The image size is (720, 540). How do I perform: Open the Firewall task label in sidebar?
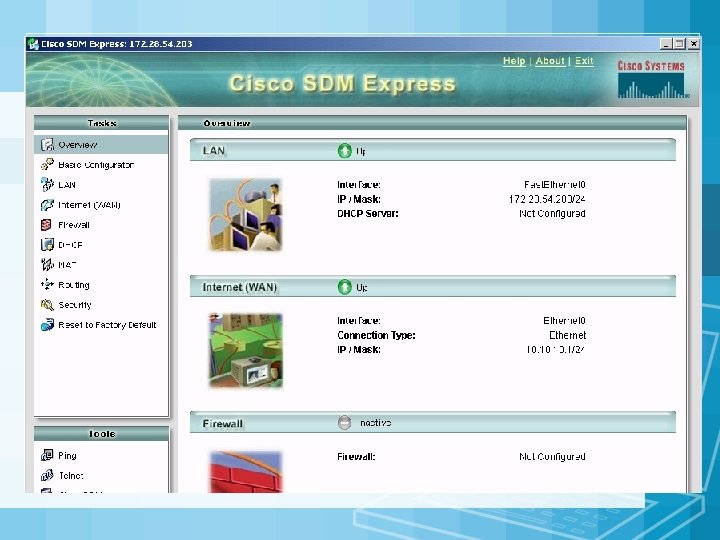point(74,225)
